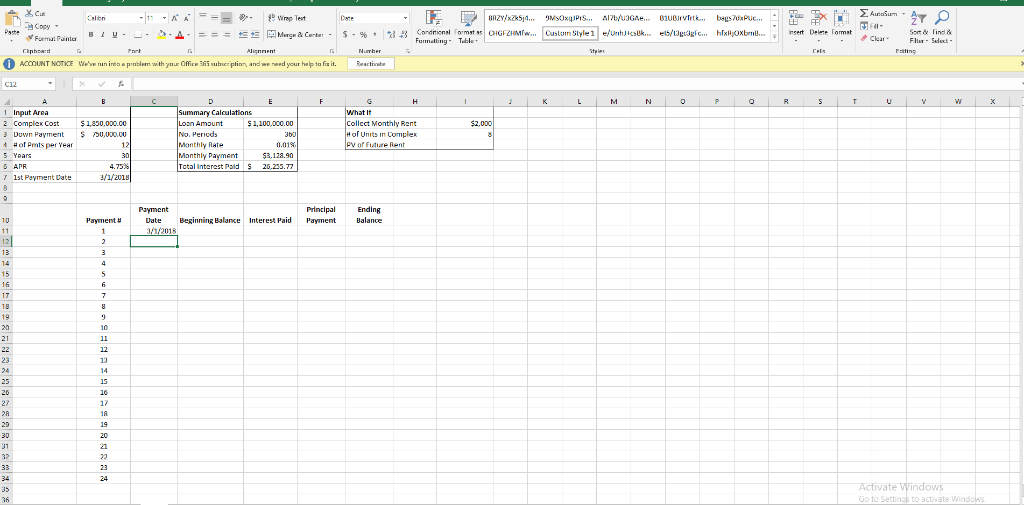
Task: Click the Increase Decimal icon
Action: (390, 35)
